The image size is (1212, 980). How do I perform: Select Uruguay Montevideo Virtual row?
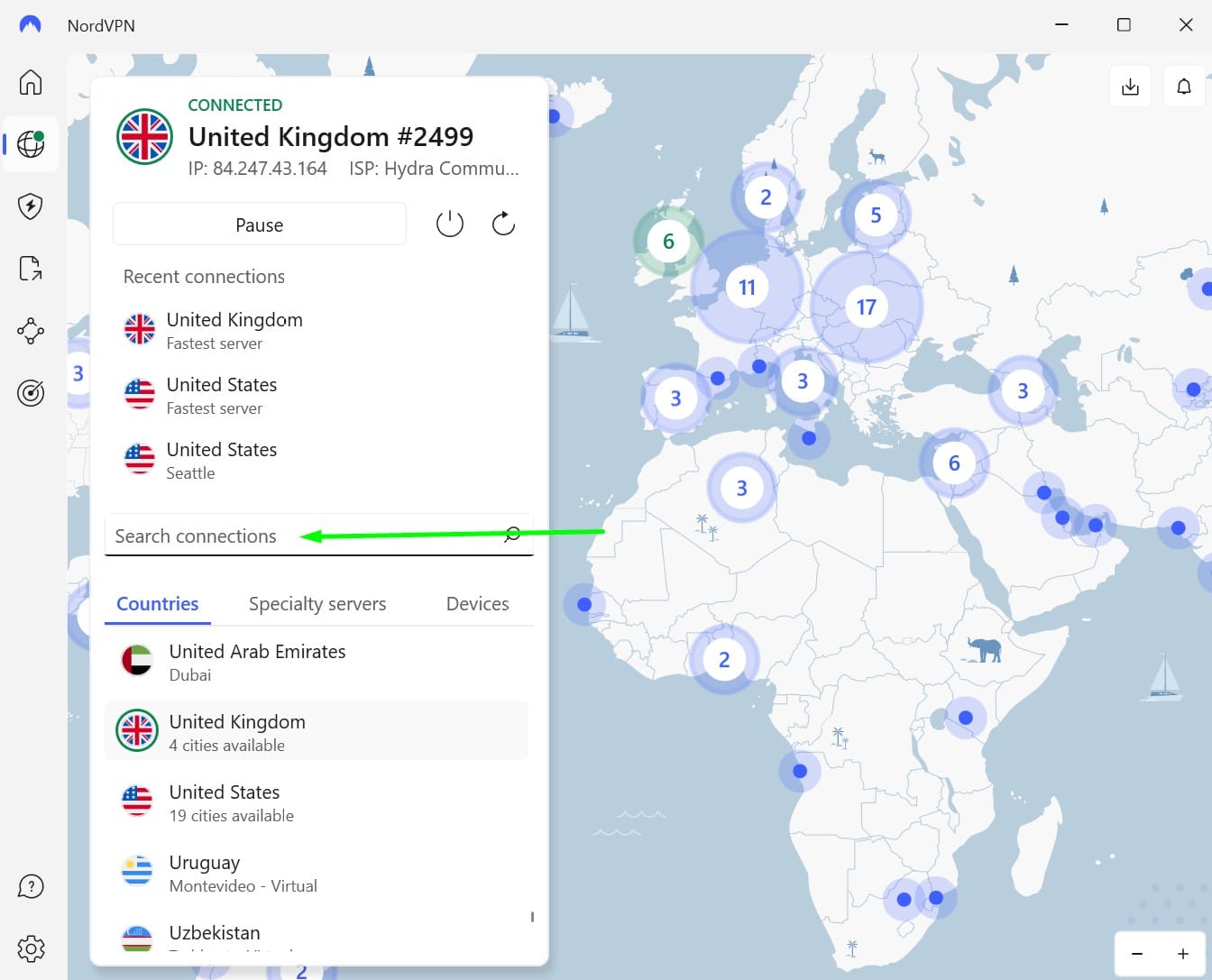317,873
